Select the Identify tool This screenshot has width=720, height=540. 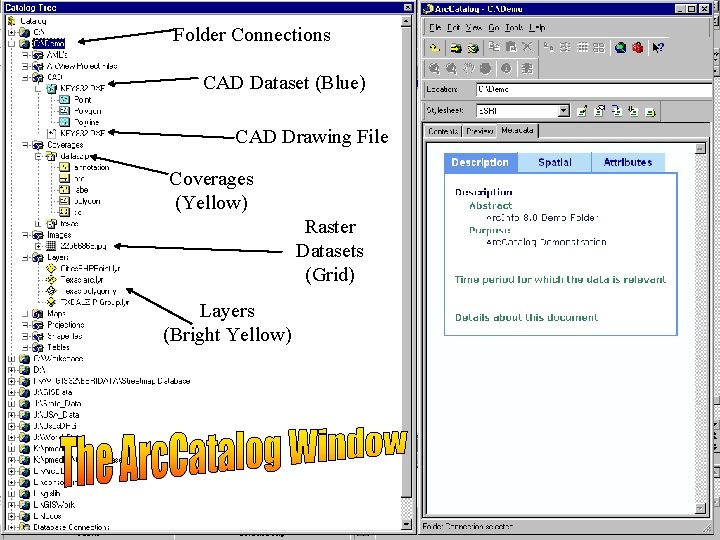pos(506,68)
